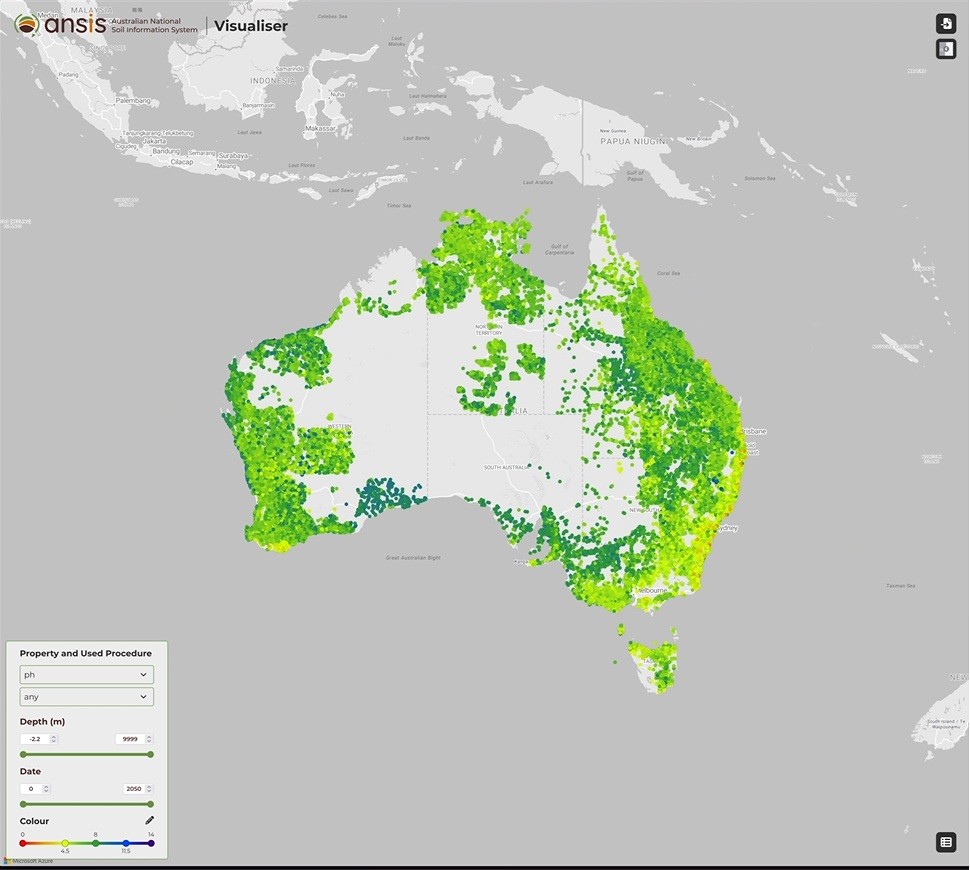Click the file import icon at top right
970x870 pixels.
[x=945, y=24]
